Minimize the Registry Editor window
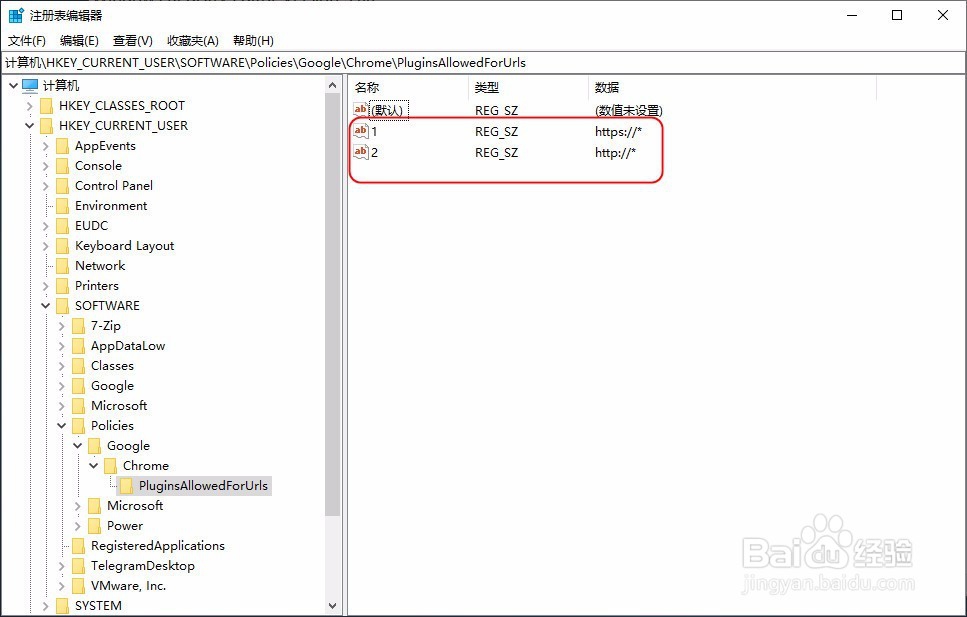Screen dimensions: 967x617 tap(852, 15)
